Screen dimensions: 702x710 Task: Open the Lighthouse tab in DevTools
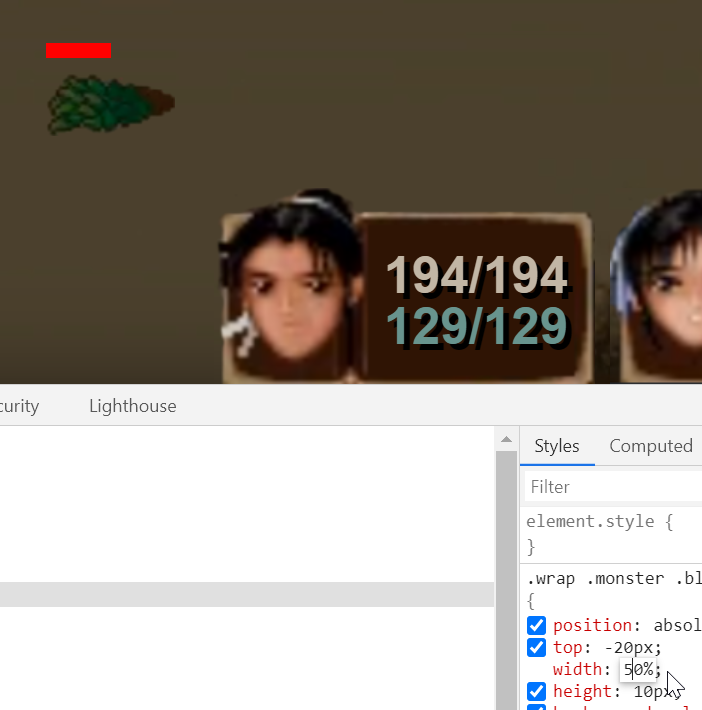click(x=133, y=406)
